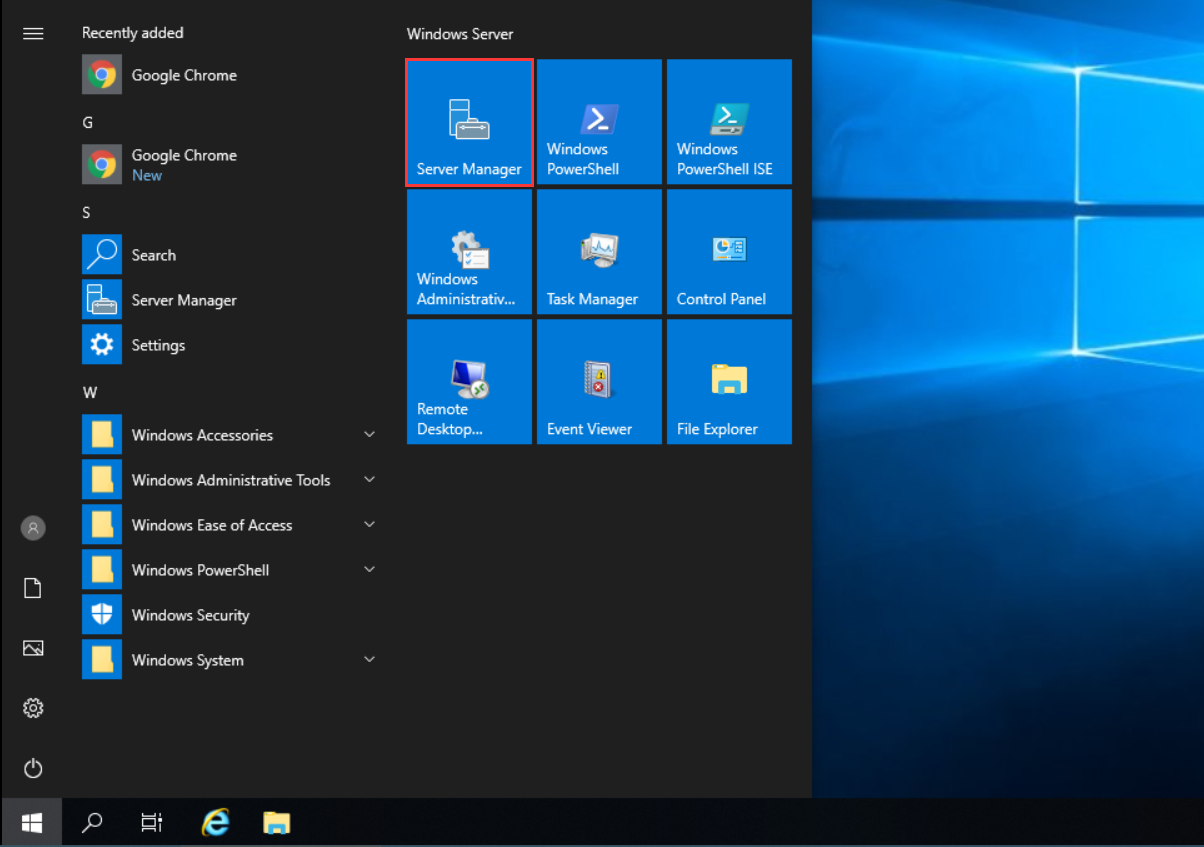1204x847 pixels.
Task: Expand the Windows PowerShell folder in the list
Action: [x=200, y=570]
